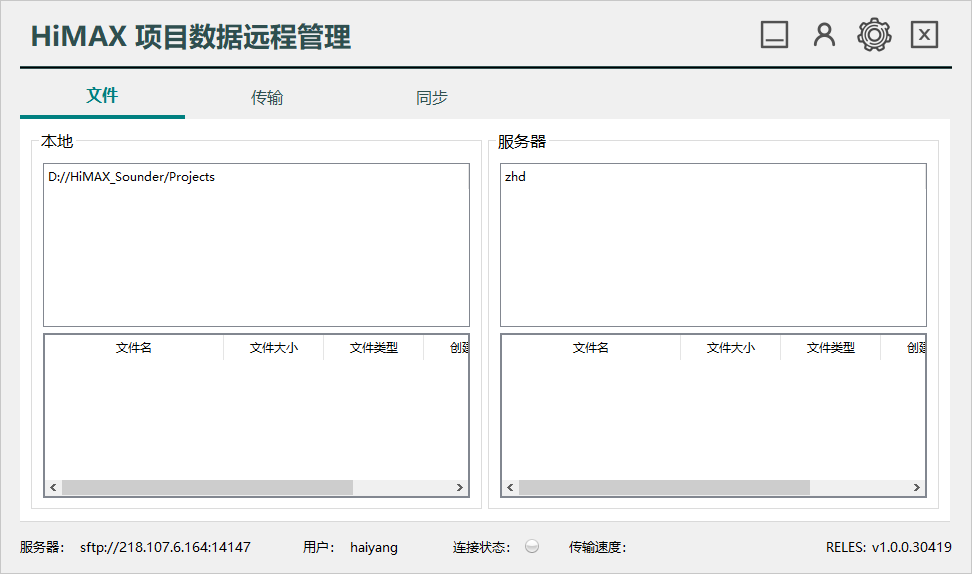Click 文件类型 column header in server table
This screenshot has width=972, height=574.
click(831, 348)
